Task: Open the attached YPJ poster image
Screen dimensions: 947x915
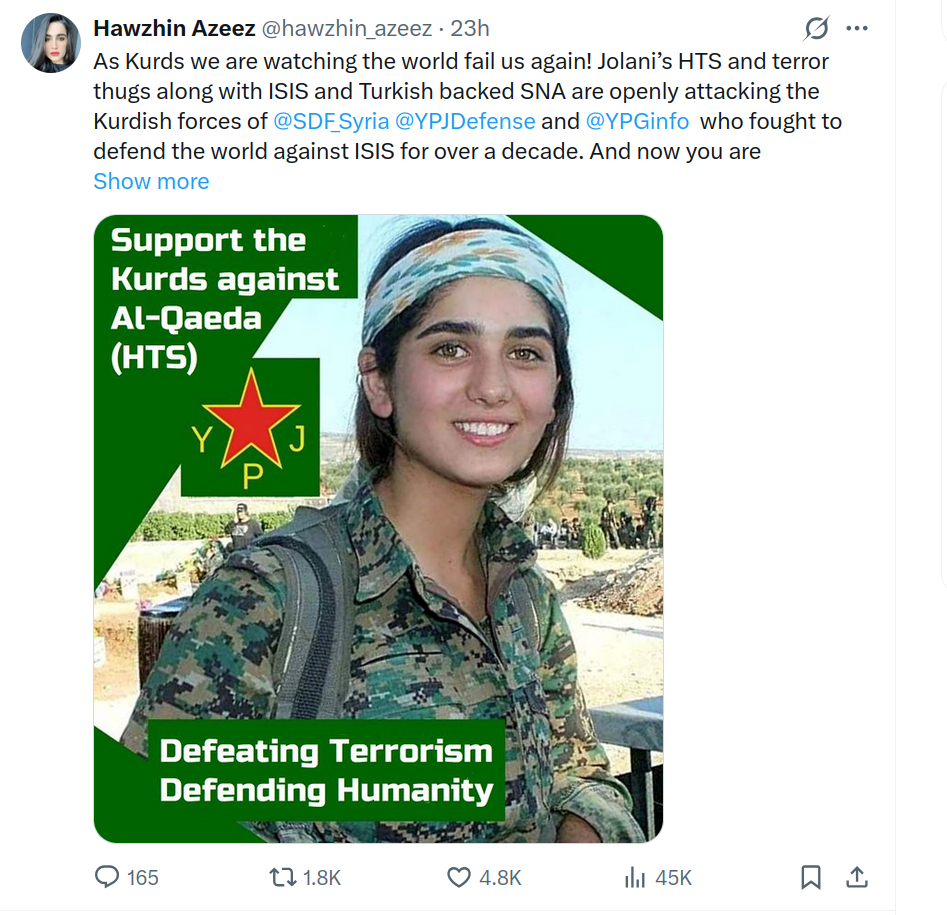Action: 379,528
